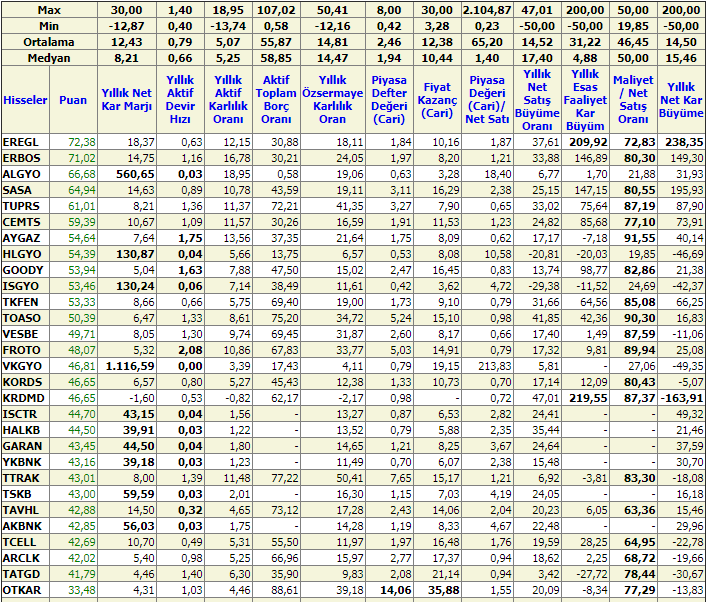Select the TTRAK stock name
This screenshot has width=707, height=602.
(x=21, y=478)
